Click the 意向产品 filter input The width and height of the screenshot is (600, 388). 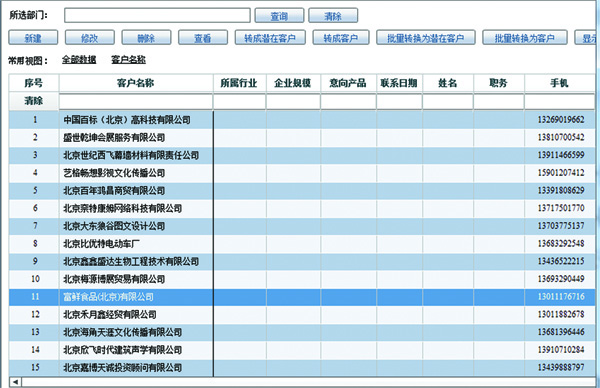tap(348, 102)
